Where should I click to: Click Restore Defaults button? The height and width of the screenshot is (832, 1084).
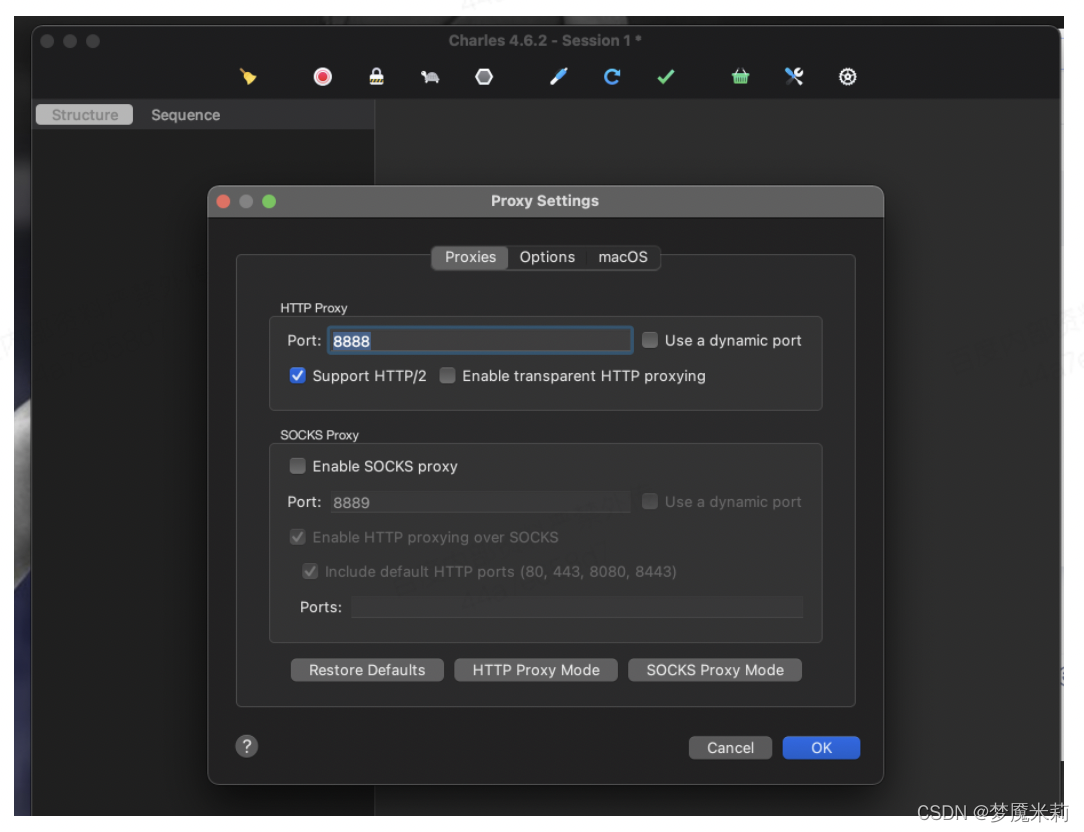pos(367,670)
